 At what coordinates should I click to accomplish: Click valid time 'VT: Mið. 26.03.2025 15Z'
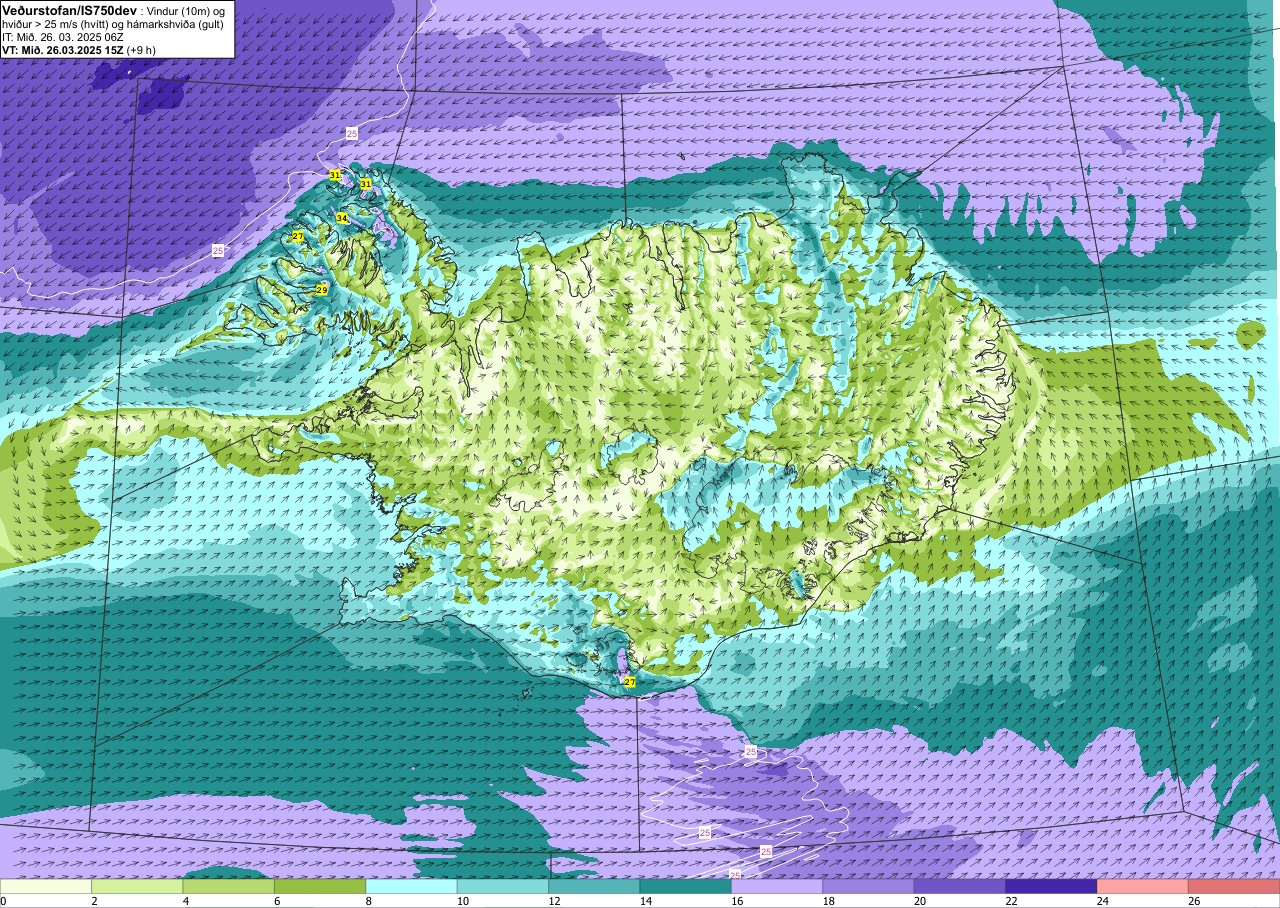click(x=65, y=49)
